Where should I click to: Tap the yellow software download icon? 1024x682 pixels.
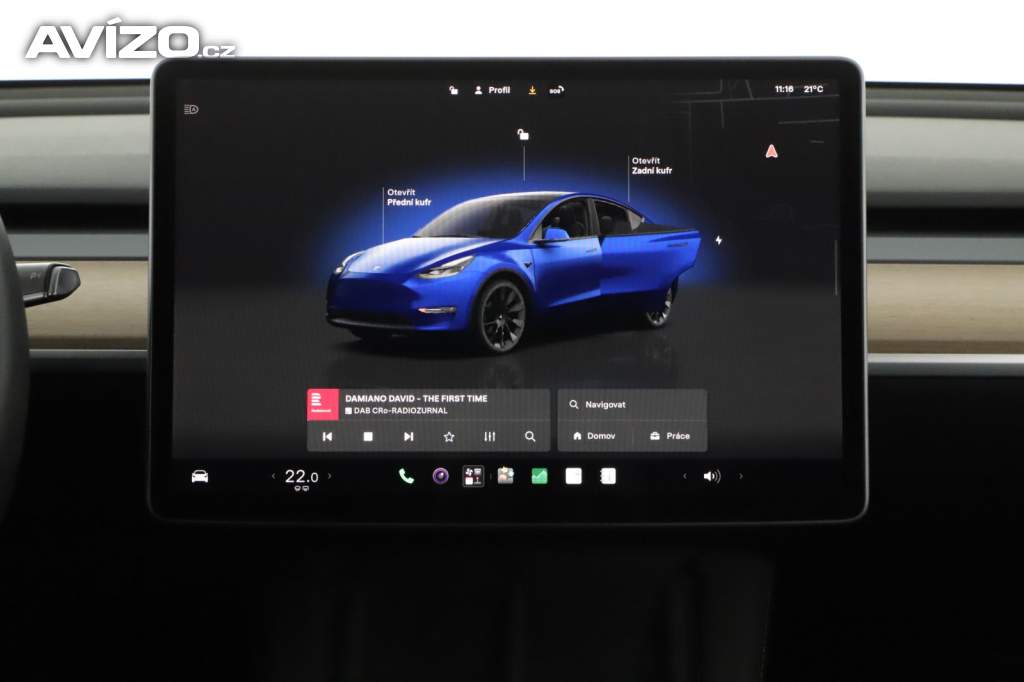click(x=532, y=90)
